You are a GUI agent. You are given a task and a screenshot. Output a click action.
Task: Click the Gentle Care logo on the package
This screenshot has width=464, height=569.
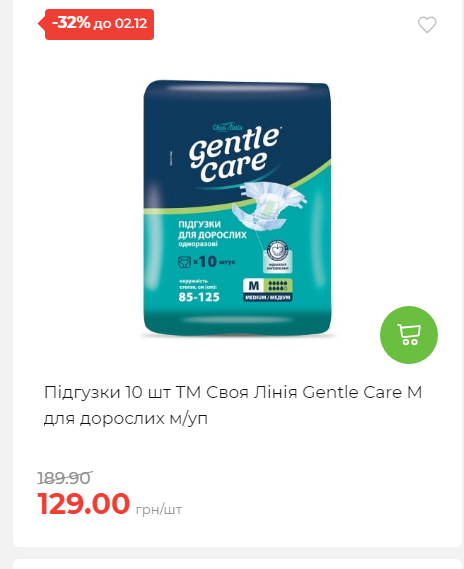[235, 154]
